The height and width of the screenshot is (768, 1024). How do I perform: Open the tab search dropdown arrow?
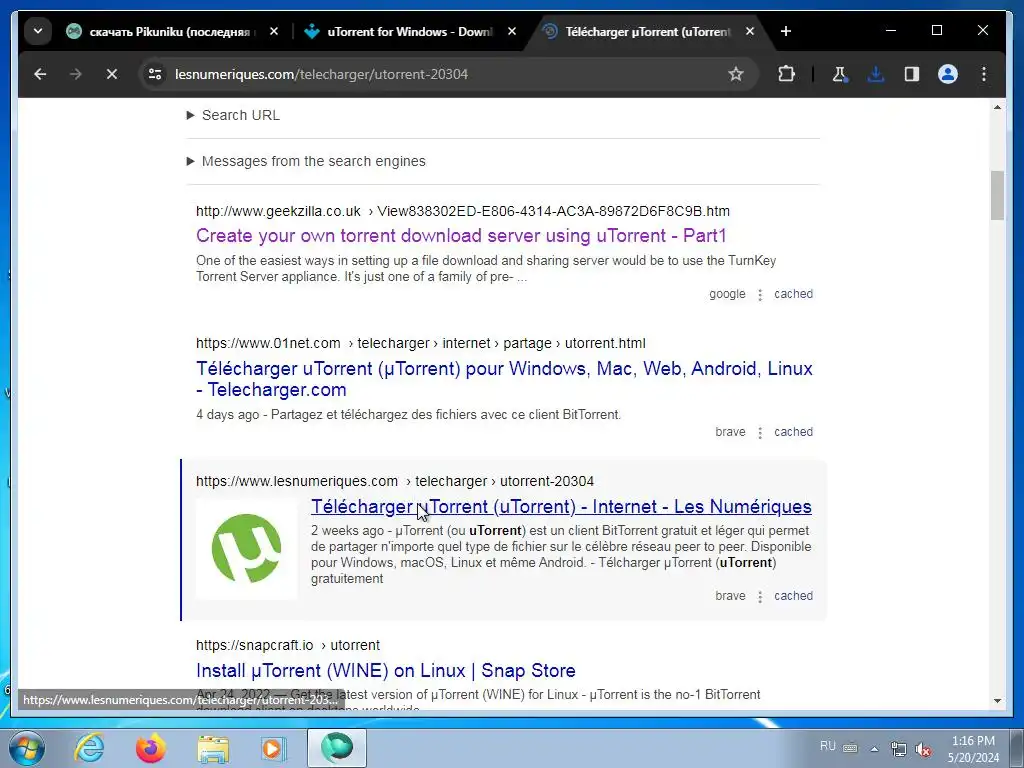click(x=38, y=31)
